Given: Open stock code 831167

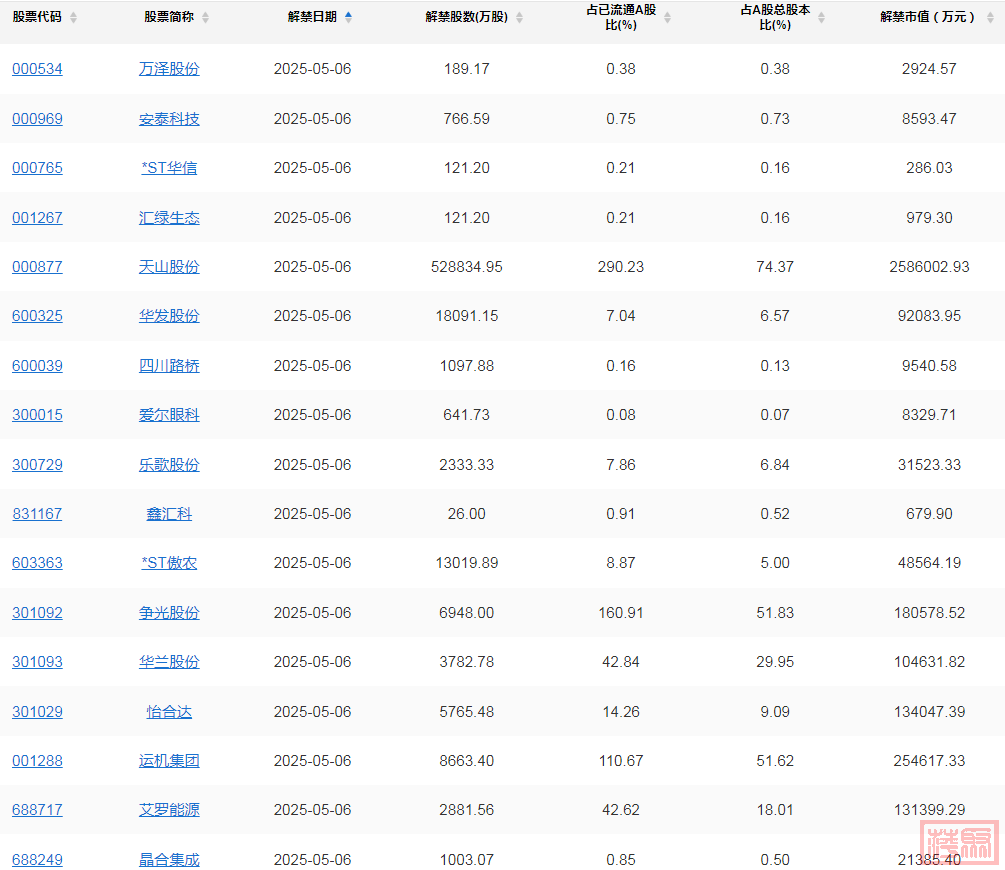Looking at the screenshot, I should pos(37,514).
